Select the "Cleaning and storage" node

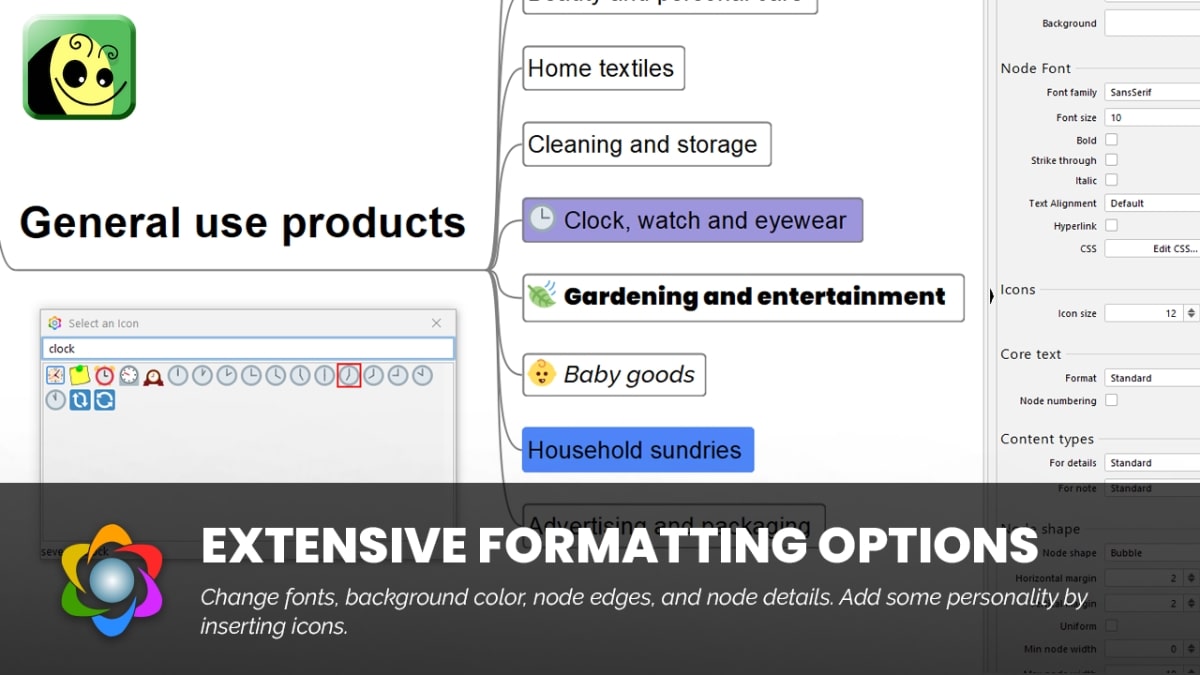coord(647,144)
